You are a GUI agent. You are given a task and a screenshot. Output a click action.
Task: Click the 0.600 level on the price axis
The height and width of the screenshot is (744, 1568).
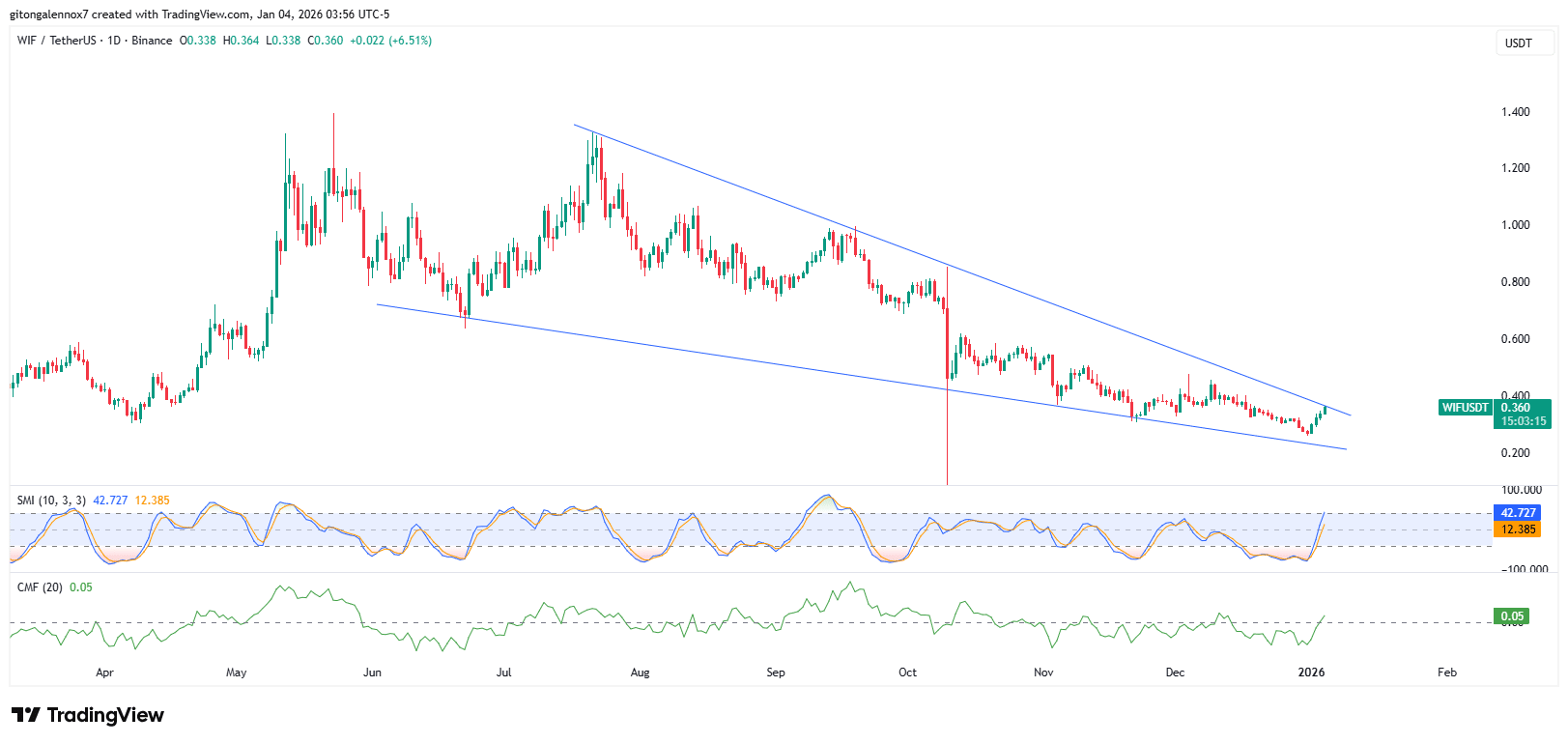tap(1515, 339)
